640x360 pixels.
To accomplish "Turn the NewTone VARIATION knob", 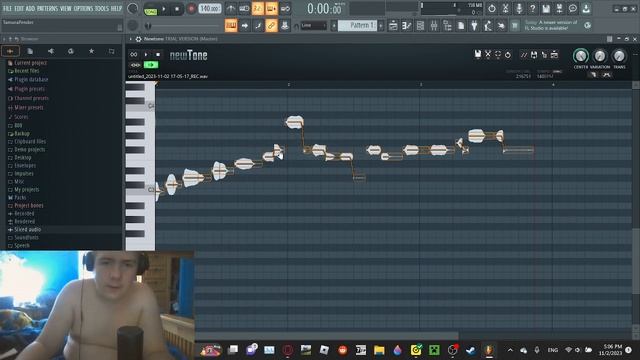I will (600, 56).
